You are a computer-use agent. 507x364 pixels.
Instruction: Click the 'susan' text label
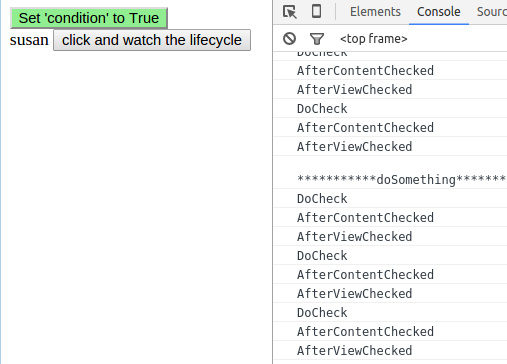pyautogui.click(x=29, y=40)
